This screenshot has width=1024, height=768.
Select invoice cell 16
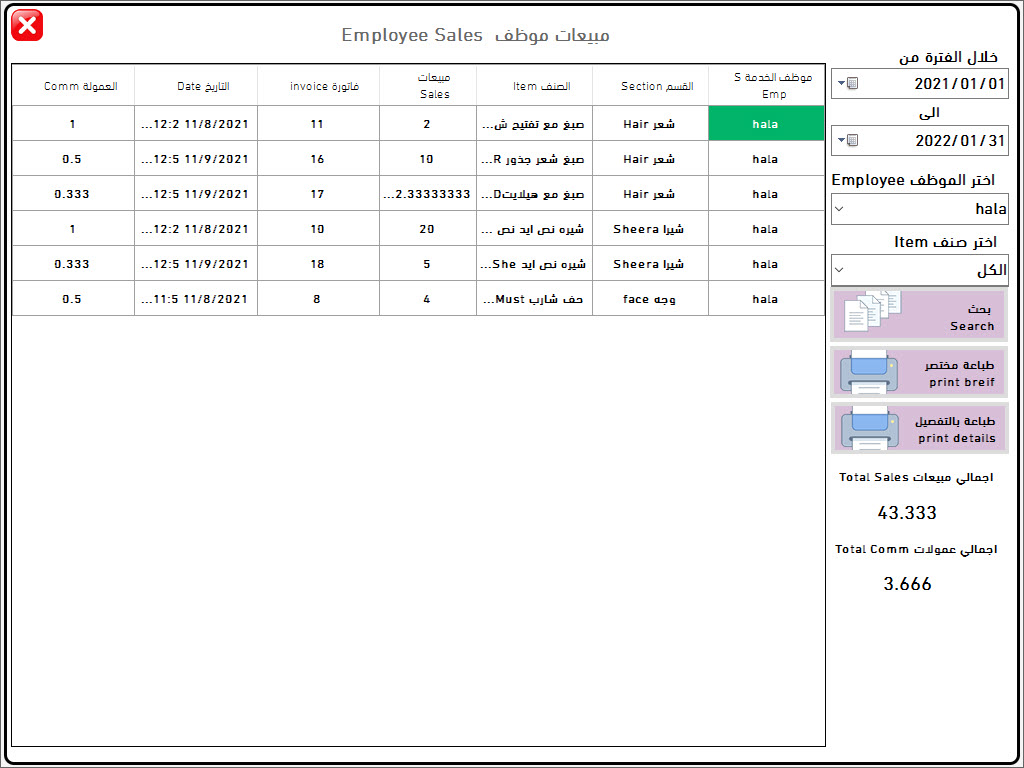pyautogui.click(x=319, y=159)
